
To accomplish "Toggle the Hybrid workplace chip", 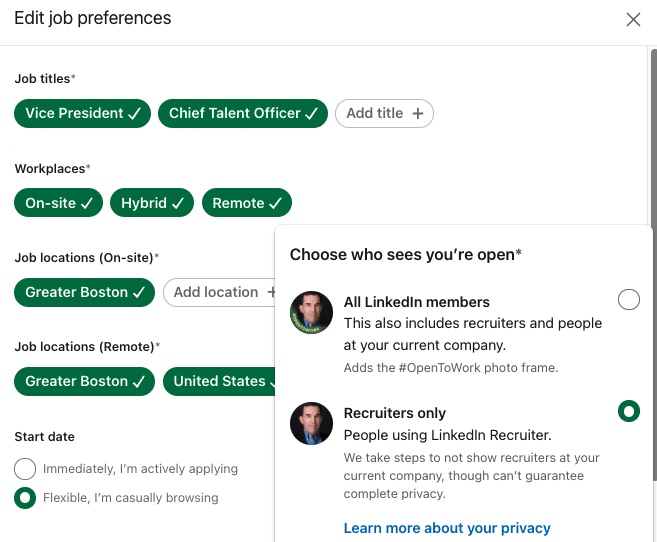I will pyautogui.click(x=152, y=203).
